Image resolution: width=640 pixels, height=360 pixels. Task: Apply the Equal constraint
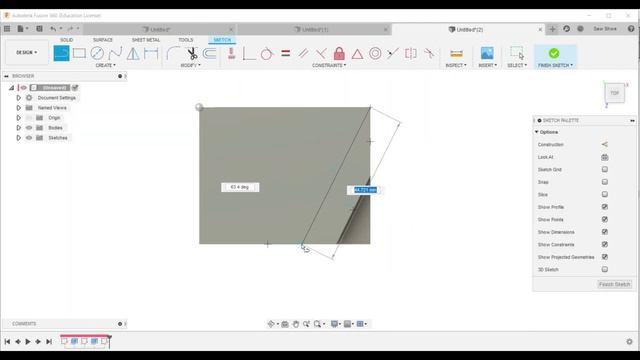pos(285,53)
